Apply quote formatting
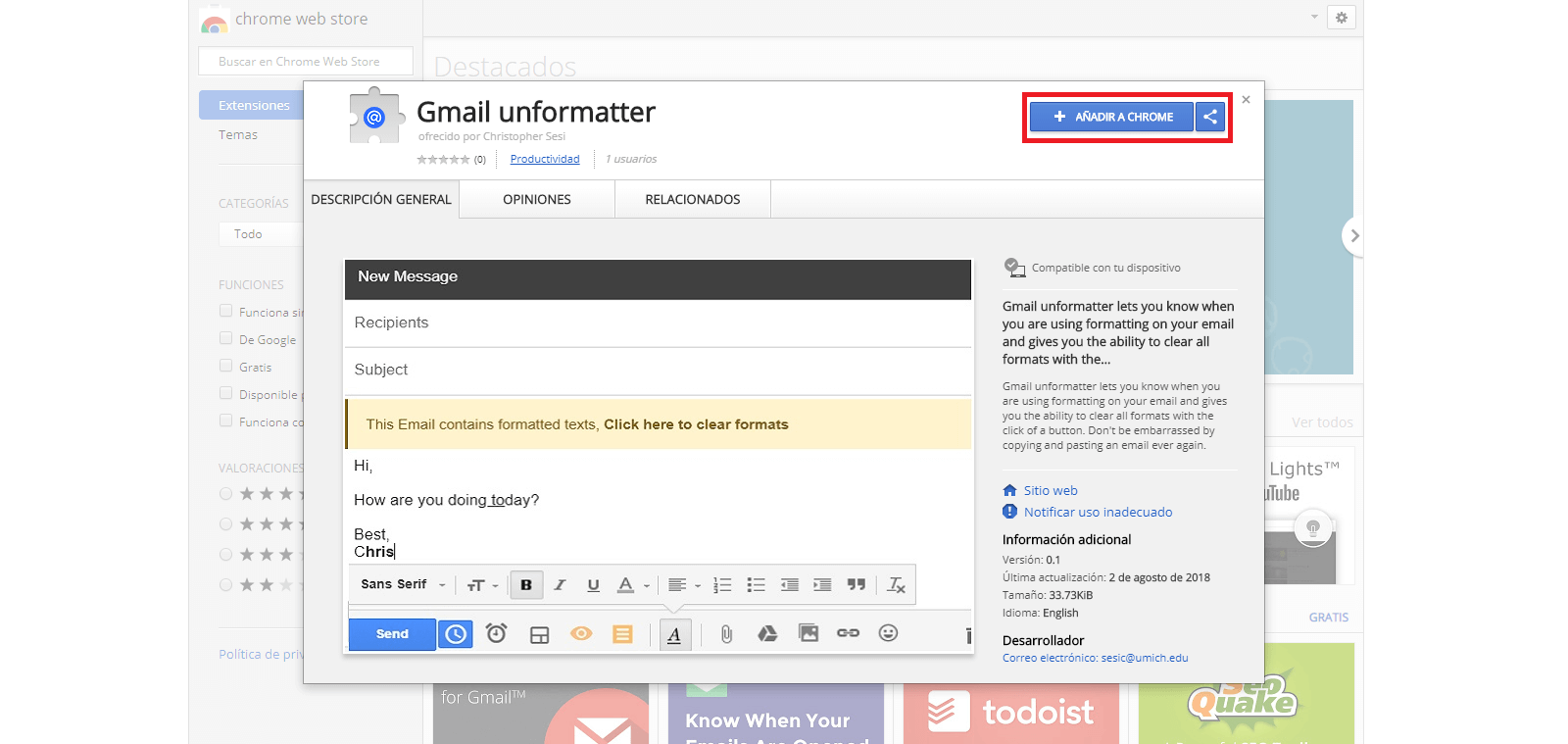 click(x=857, y=585)
